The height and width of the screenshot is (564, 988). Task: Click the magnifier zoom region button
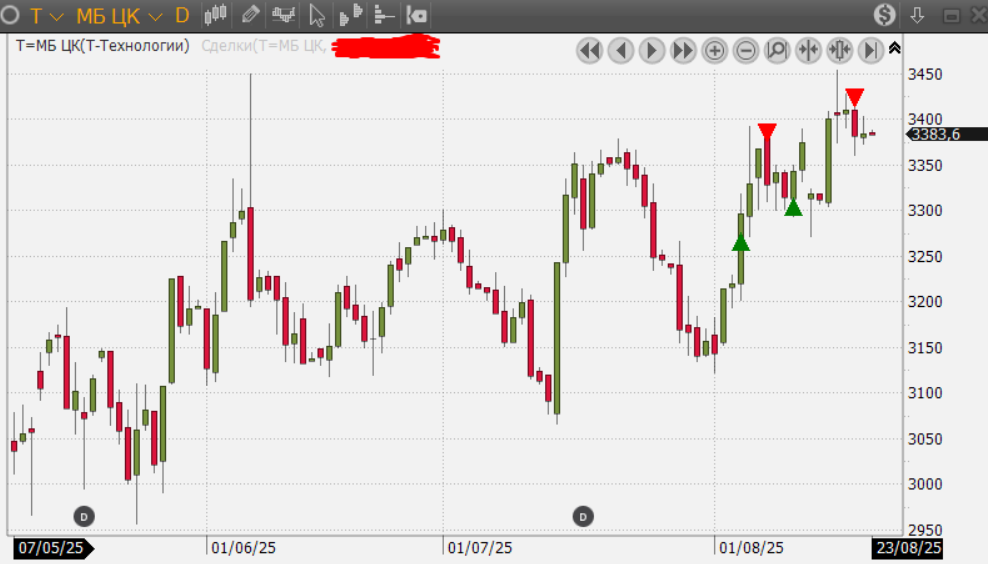(x=777, y=50)
